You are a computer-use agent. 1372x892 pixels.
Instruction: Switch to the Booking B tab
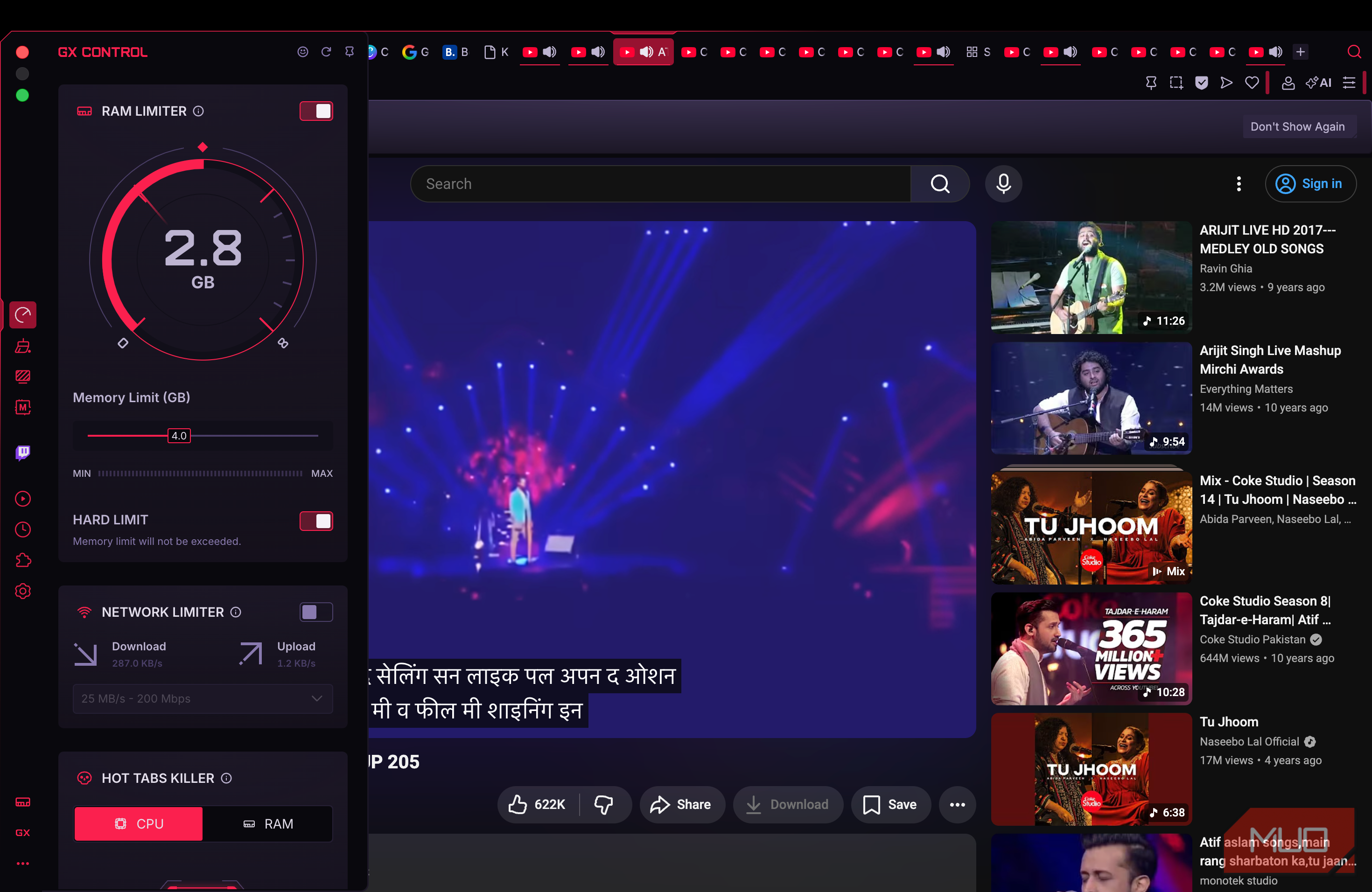click(455, 52)
